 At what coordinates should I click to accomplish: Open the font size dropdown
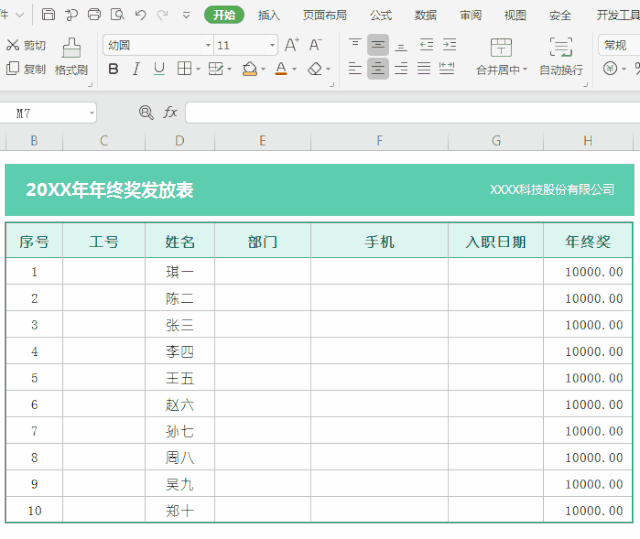(x=272, y=46)
